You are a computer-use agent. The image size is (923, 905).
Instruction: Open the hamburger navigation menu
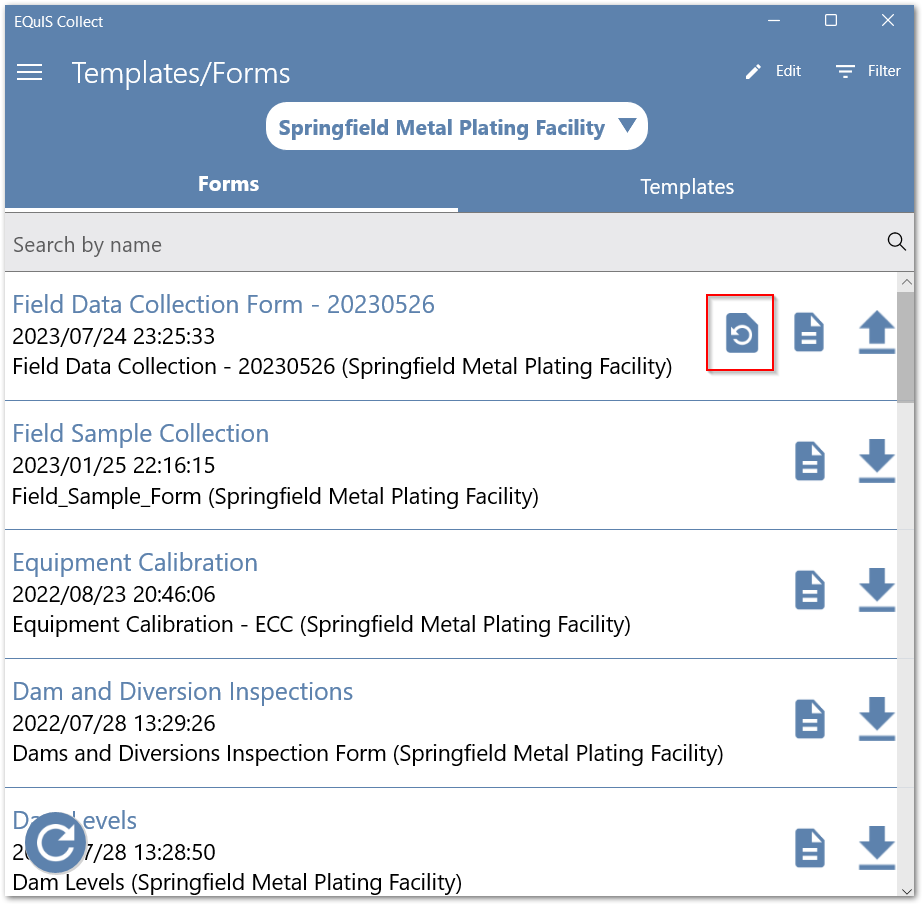pos(29,73)
